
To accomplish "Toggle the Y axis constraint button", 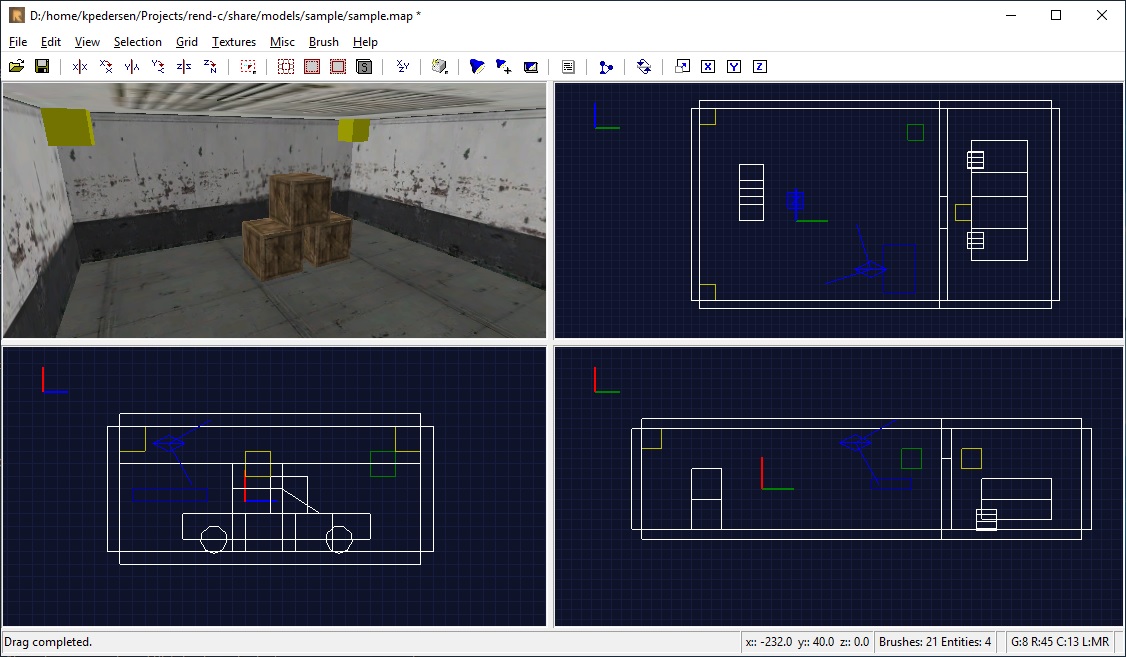I will pyautogui.click(x=734, y=66).
